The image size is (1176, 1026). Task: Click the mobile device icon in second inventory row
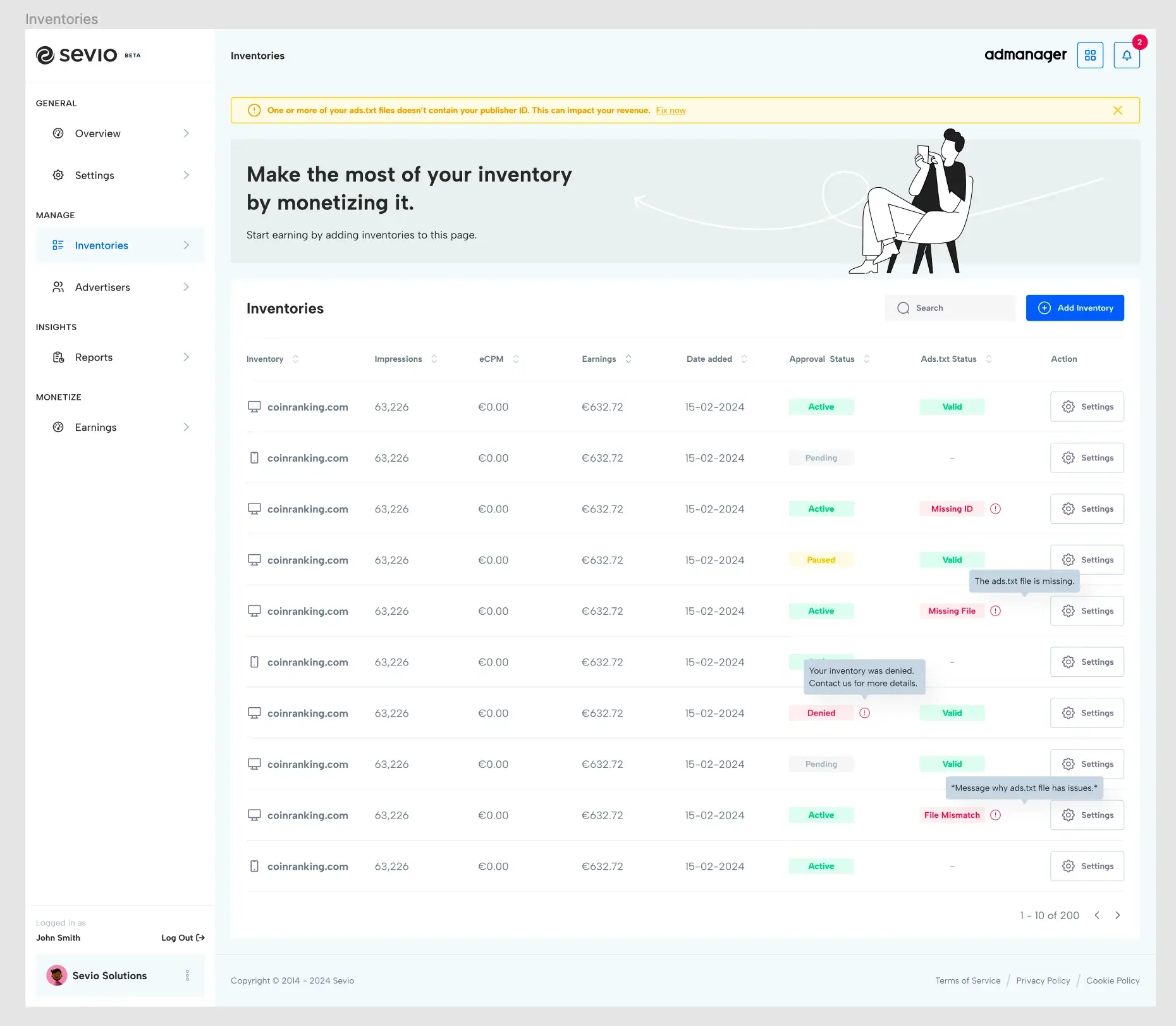click(x=254, y=457)
